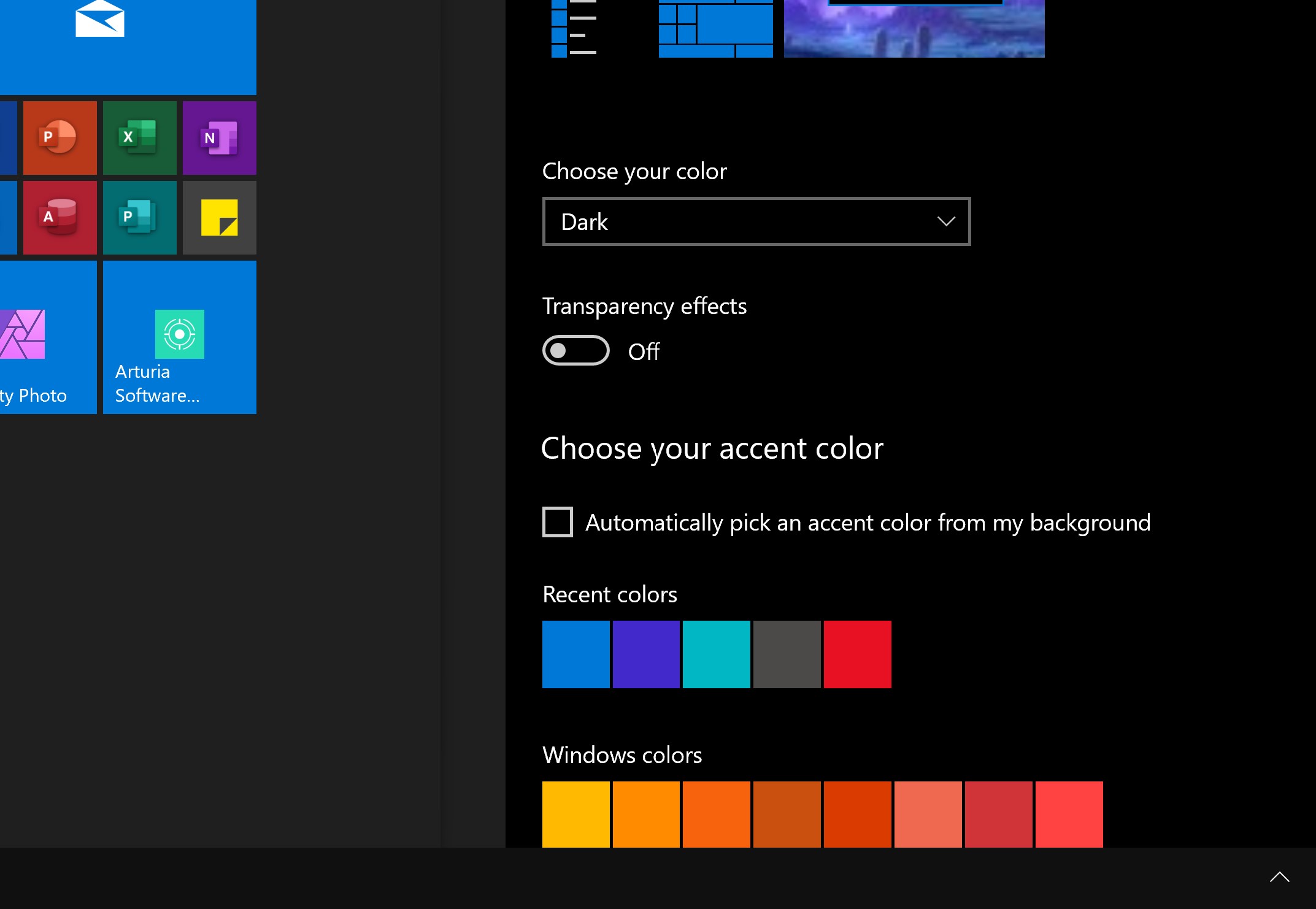
Task: Open the Choose your color dropdown
Action: (x=756, y=221)
